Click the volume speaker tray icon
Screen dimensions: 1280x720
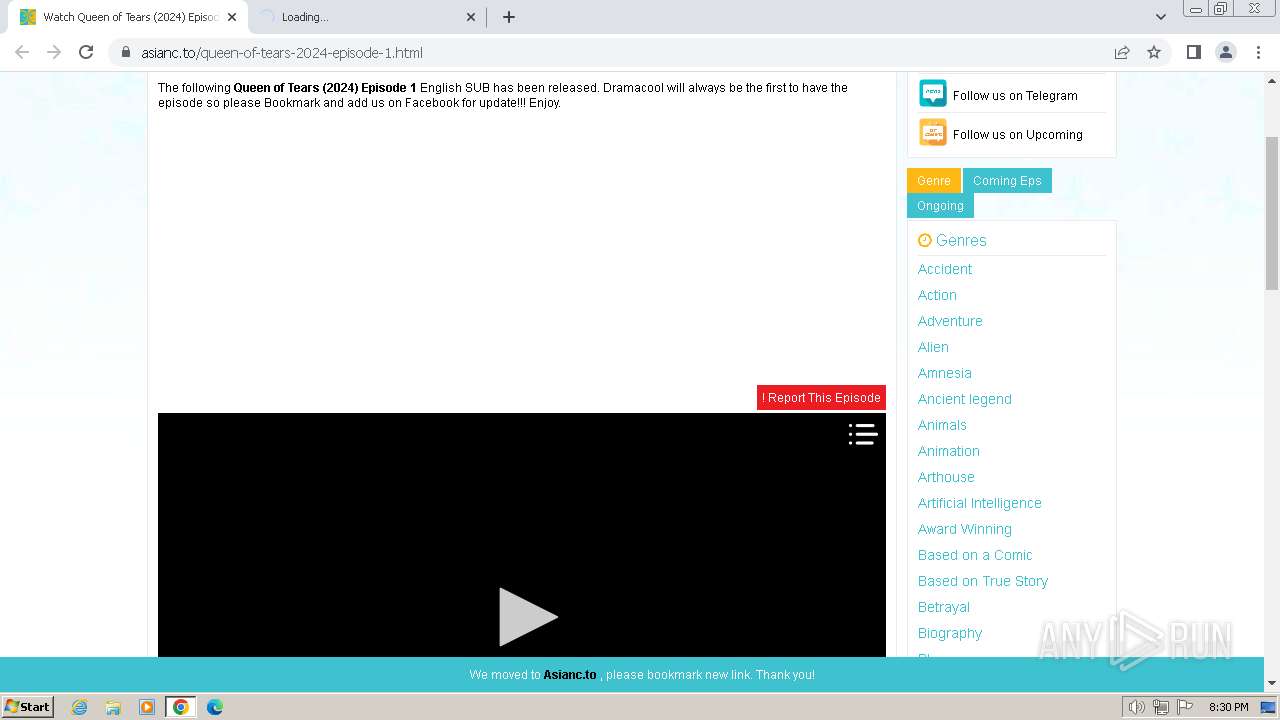pyautogui.click(x=1137, y=707)
